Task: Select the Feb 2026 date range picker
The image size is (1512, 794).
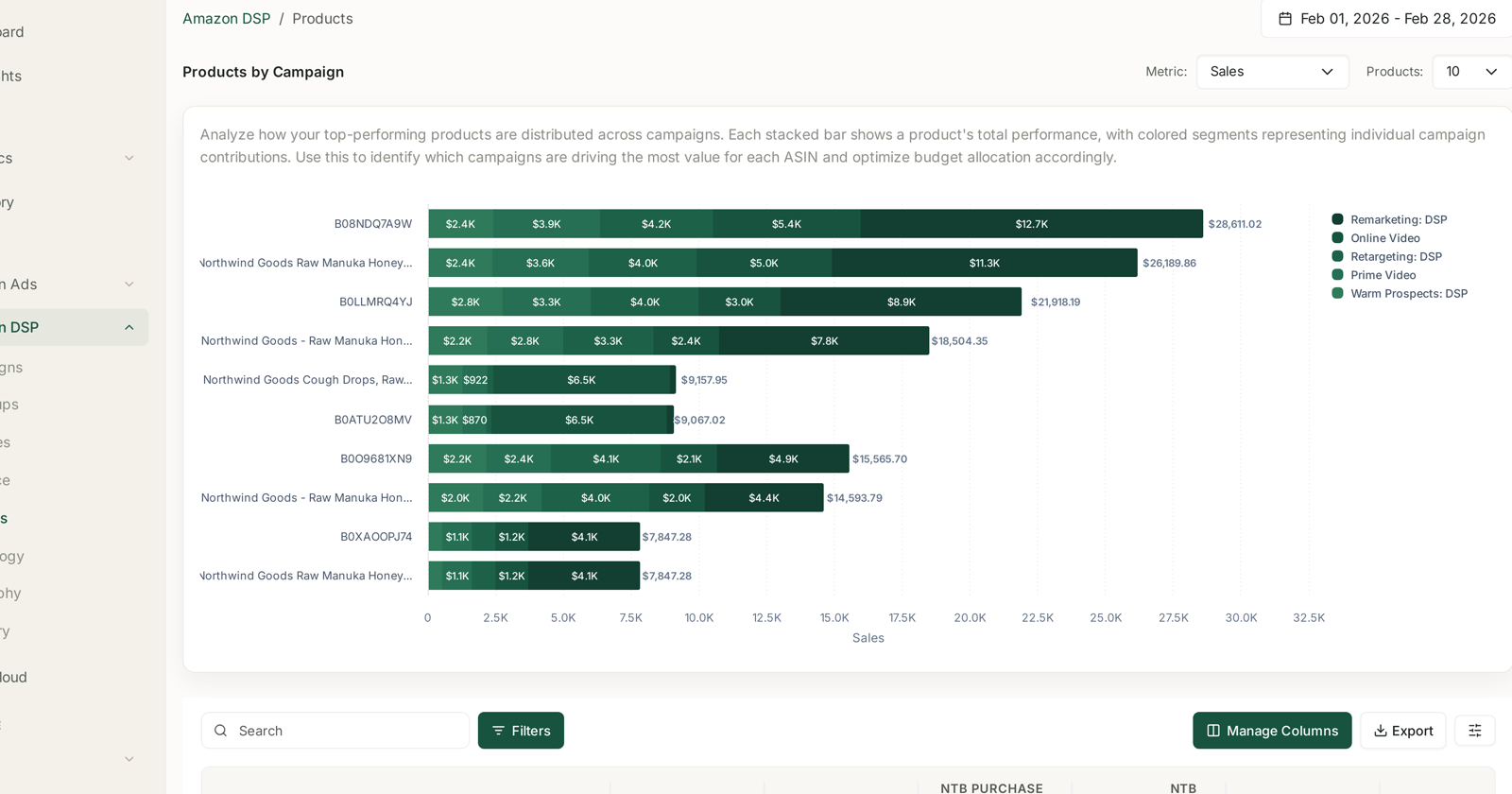Action: point(1388,19)
